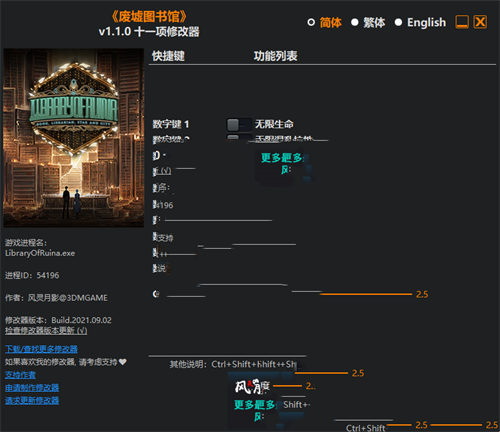Follow the 支持作者 link
Screen dimensions: 500x432
pos(20,375)
